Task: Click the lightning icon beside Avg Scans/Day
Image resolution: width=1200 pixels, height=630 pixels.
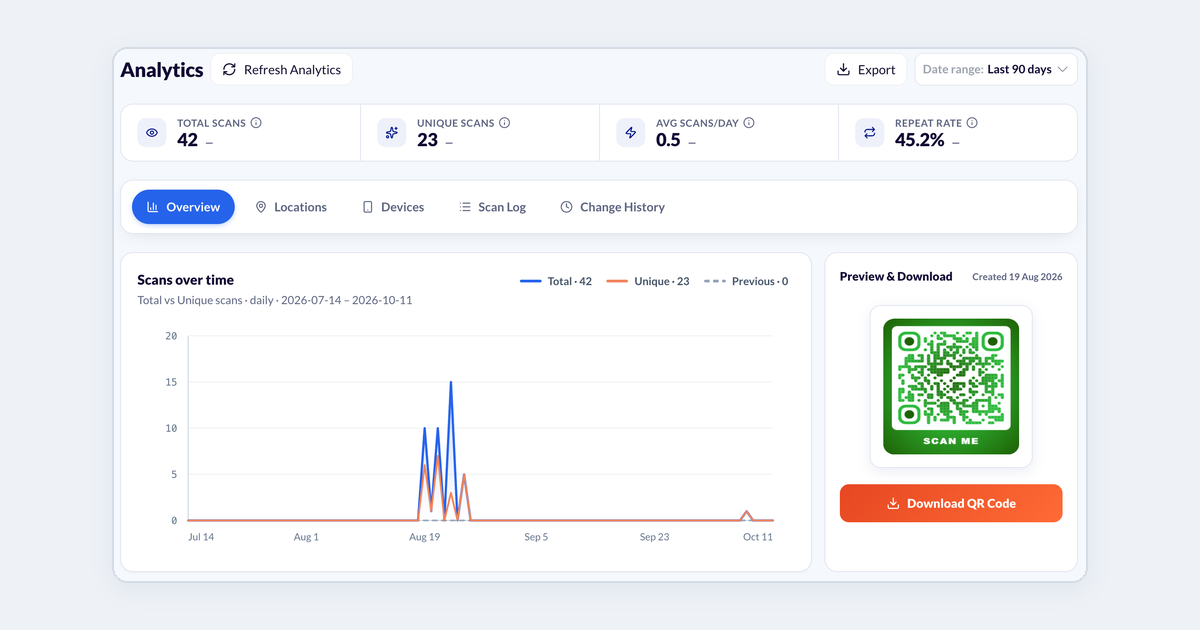Action: point(631,132)
